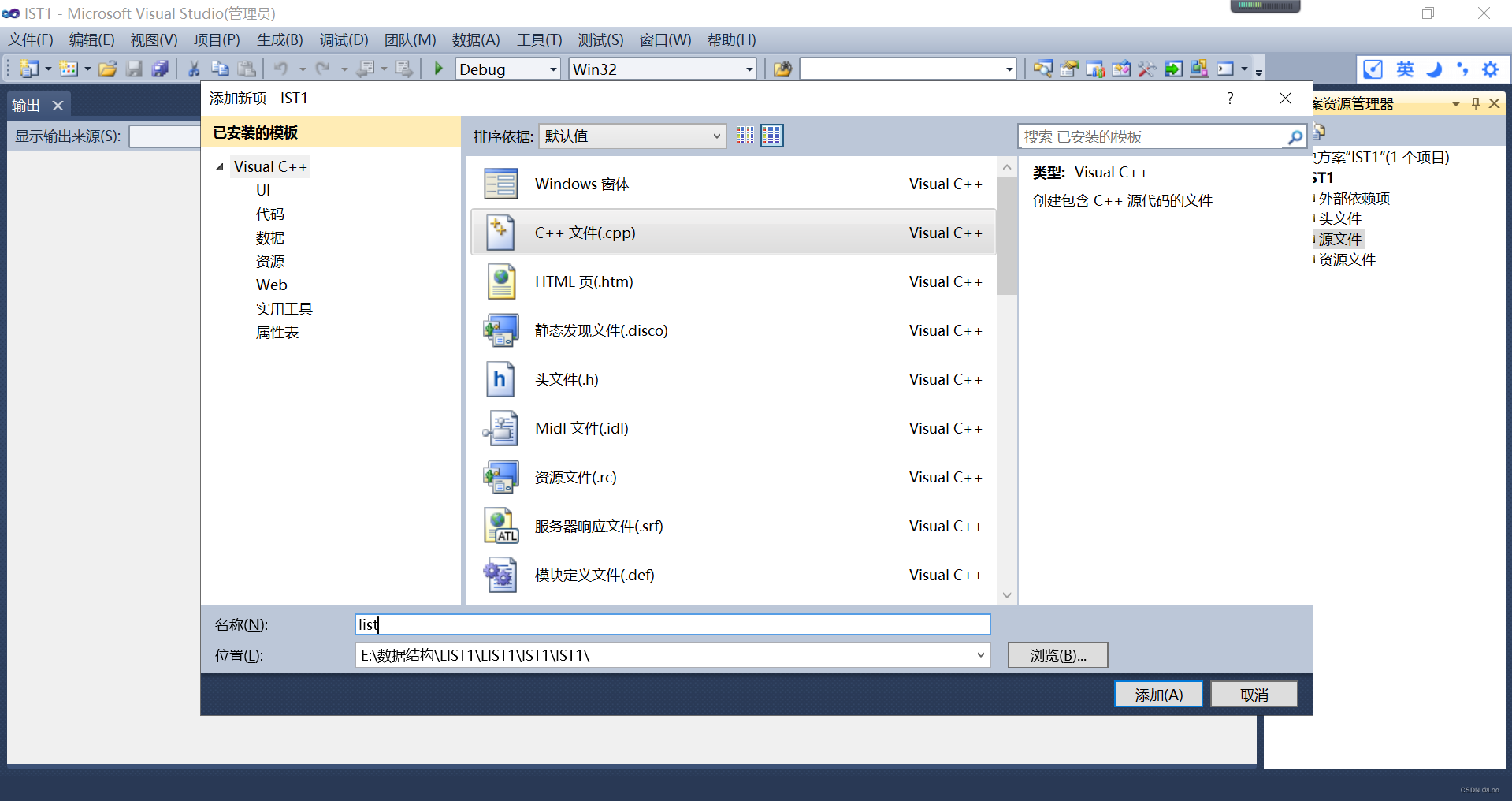The height and width of the screenshot is (801, 1512).
Task: Select the Web category in tree
Action: pos(272,285)
